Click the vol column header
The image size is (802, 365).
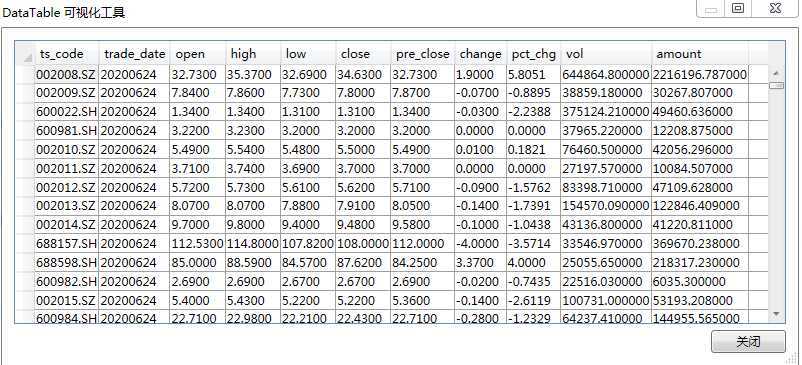(x=606, y=54)
